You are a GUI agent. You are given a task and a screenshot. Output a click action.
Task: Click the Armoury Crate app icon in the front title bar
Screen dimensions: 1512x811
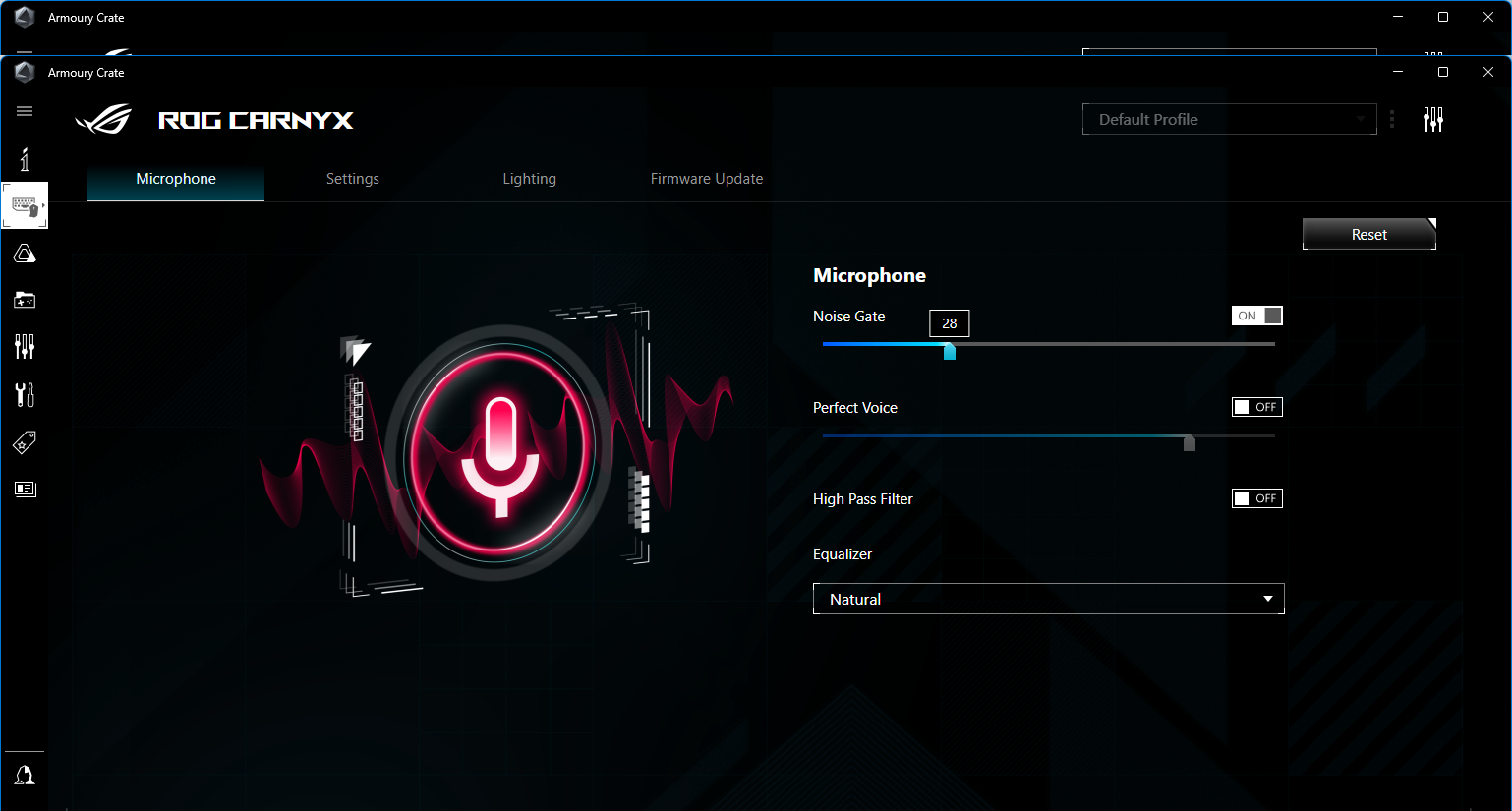[x=25, y=72]
